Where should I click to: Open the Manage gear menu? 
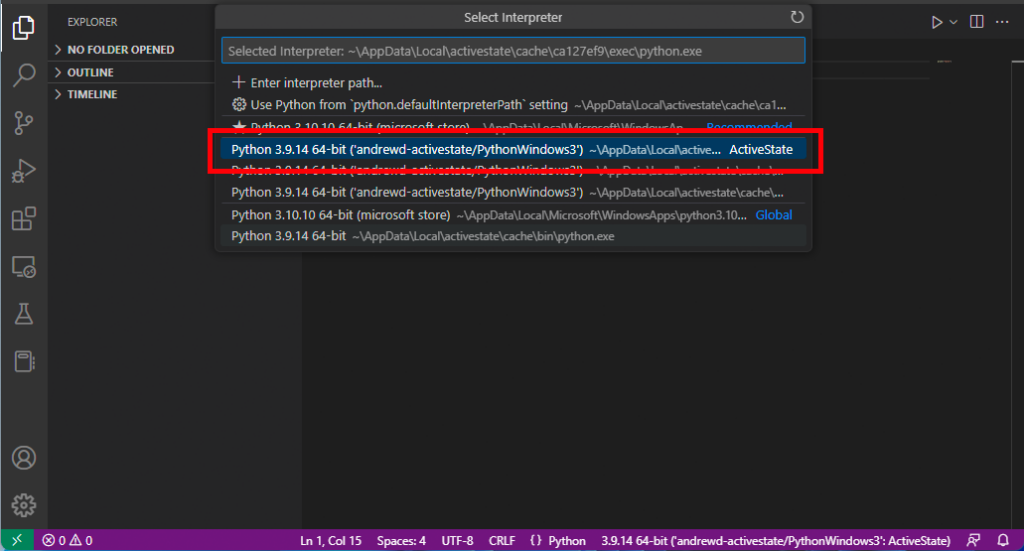pyautogui.click(x=24, y=505)
